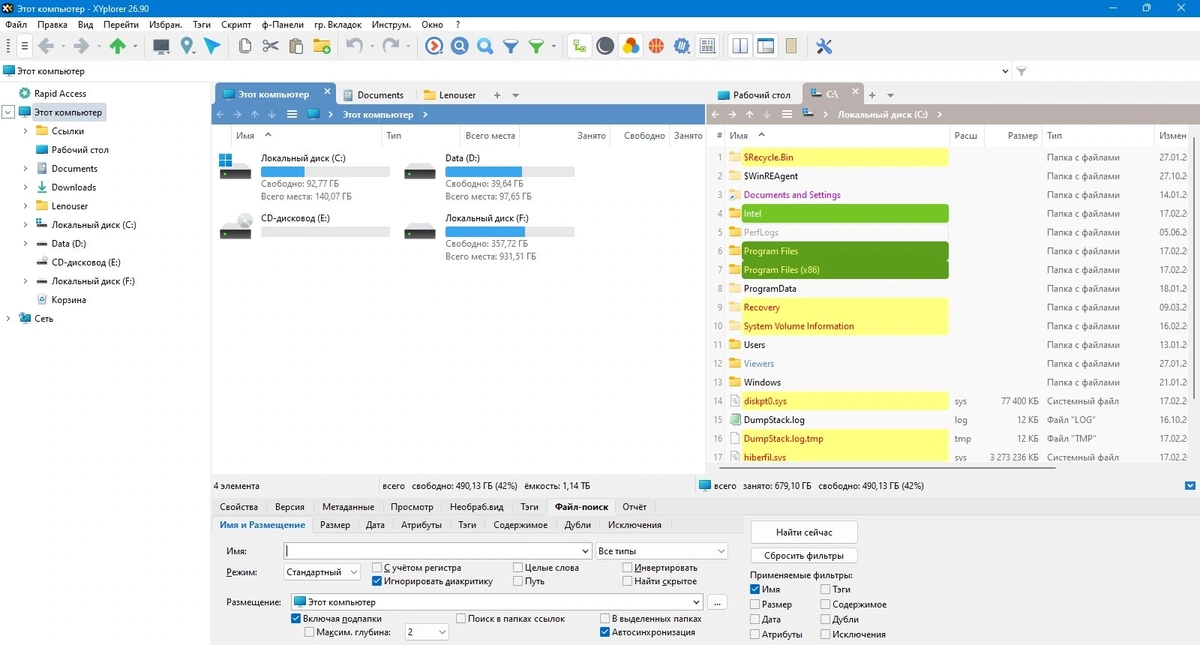Viewport: 1200px width, 645px height.
Task: Click the hamburger menu icon in left pane breadcrumb
Action: [x=292, y=115]
